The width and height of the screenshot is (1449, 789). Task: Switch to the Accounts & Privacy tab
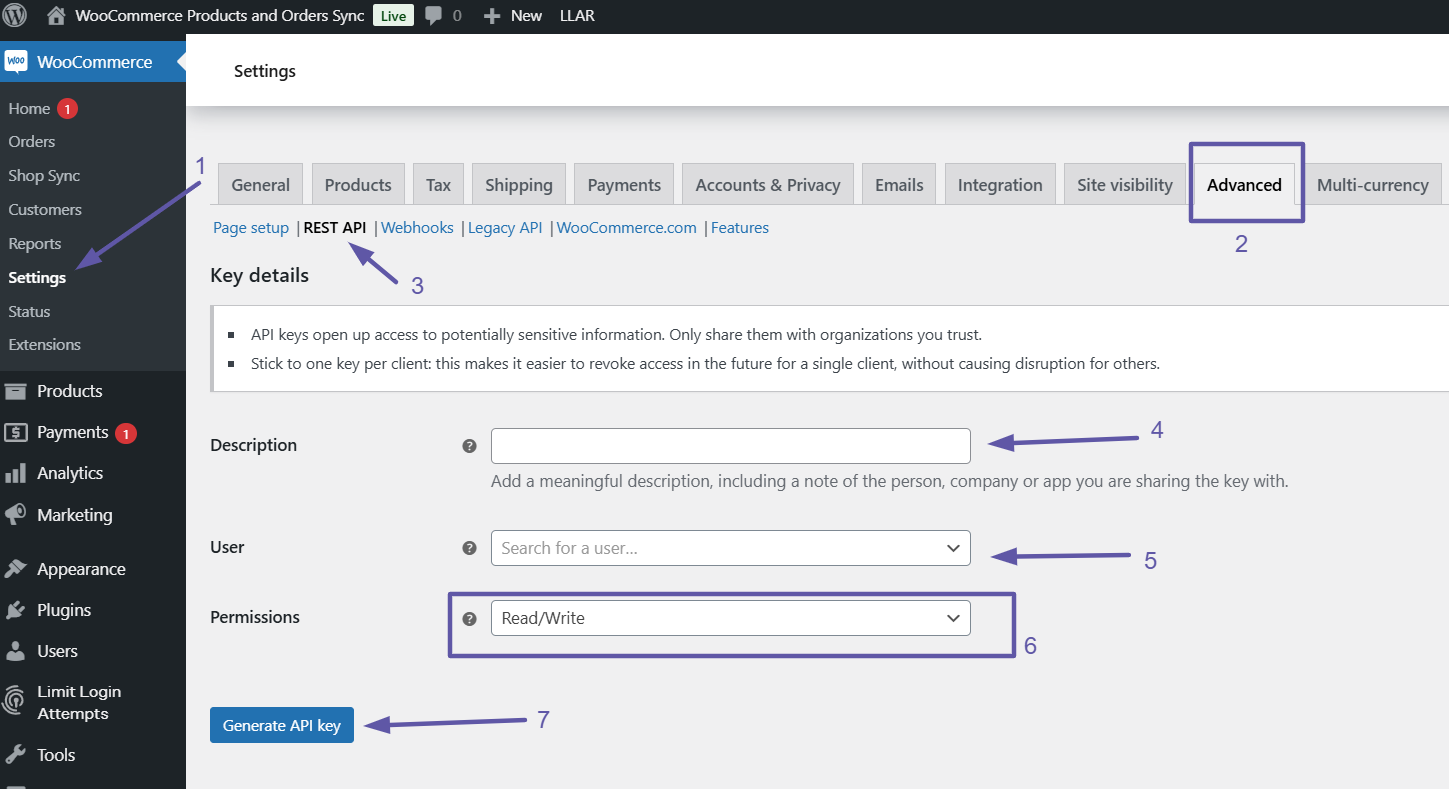tap(767, 184)
